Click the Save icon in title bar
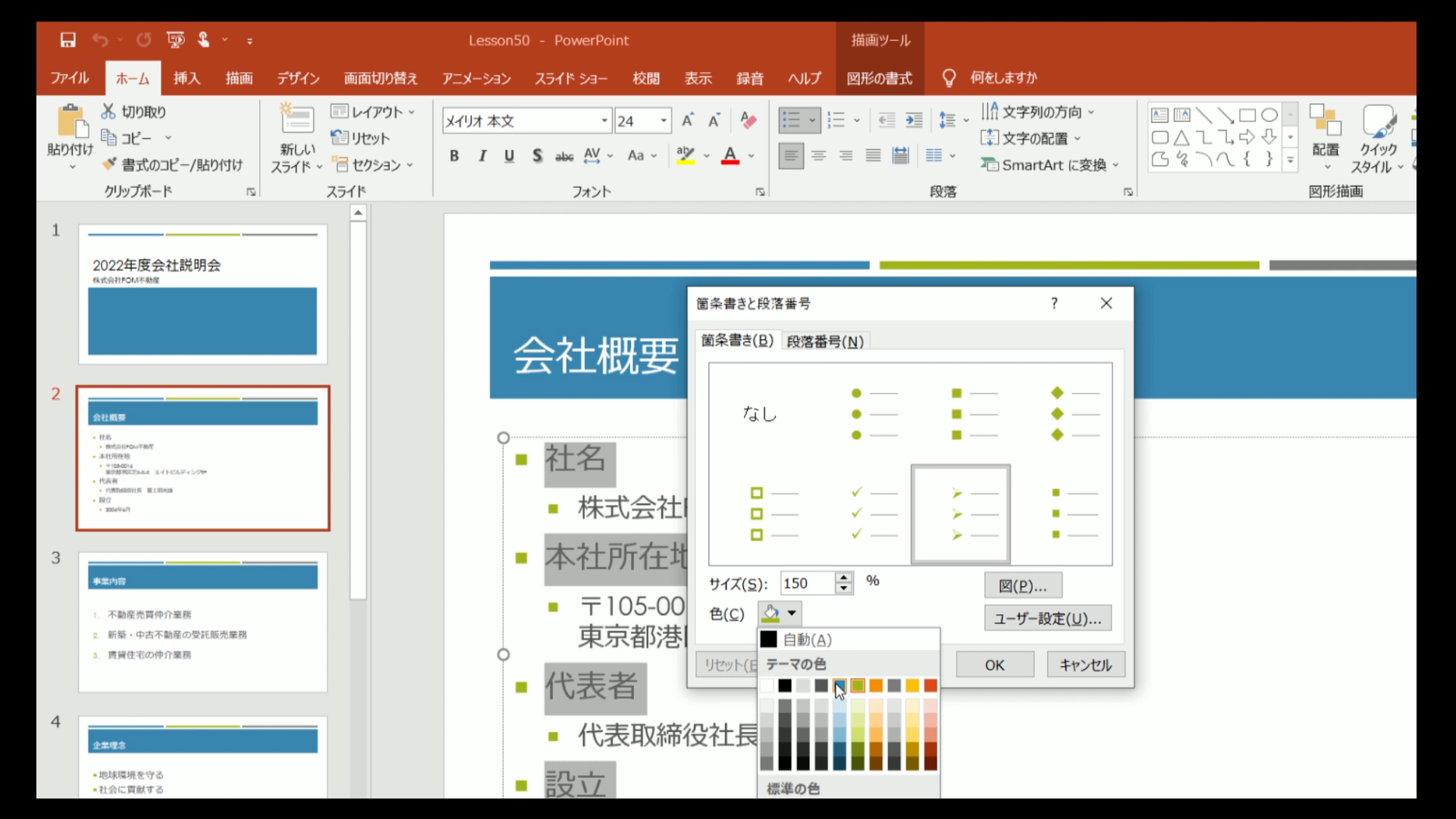This screenshot has height=819, width=1456. pyautogui.click(x=68, y=40)
